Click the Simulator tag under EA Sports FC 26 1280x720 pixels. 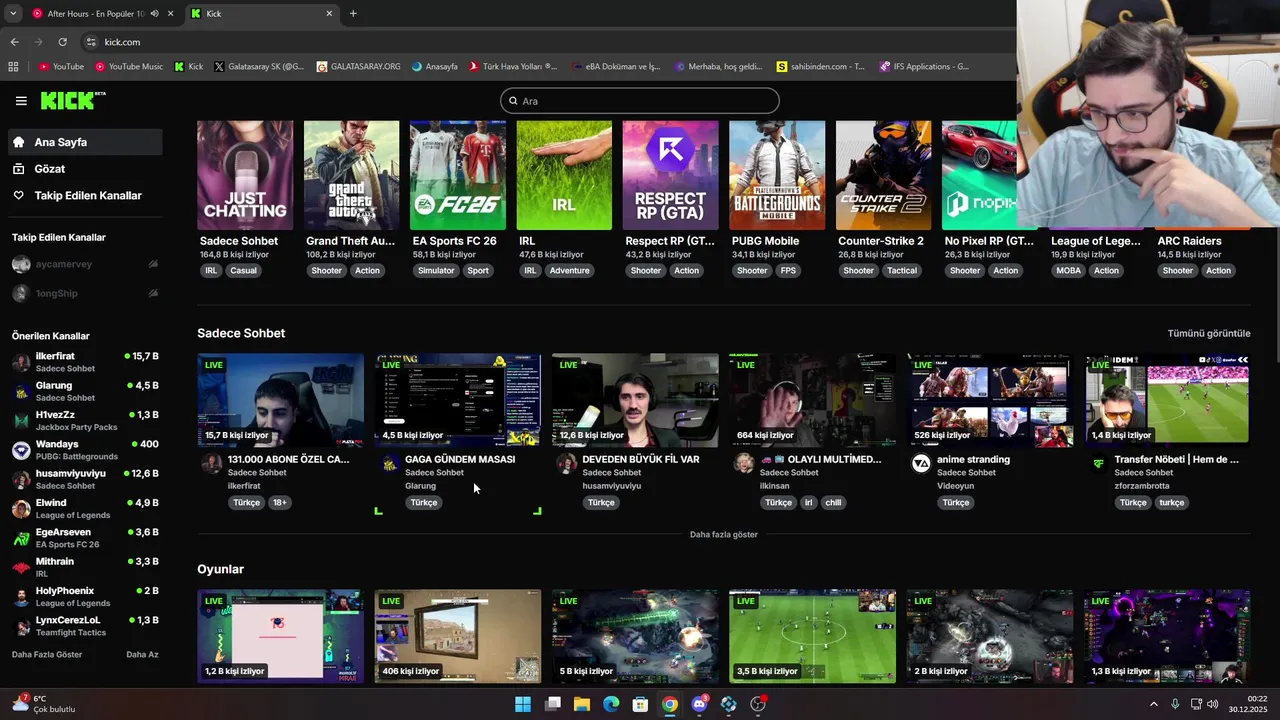[436, 271]
